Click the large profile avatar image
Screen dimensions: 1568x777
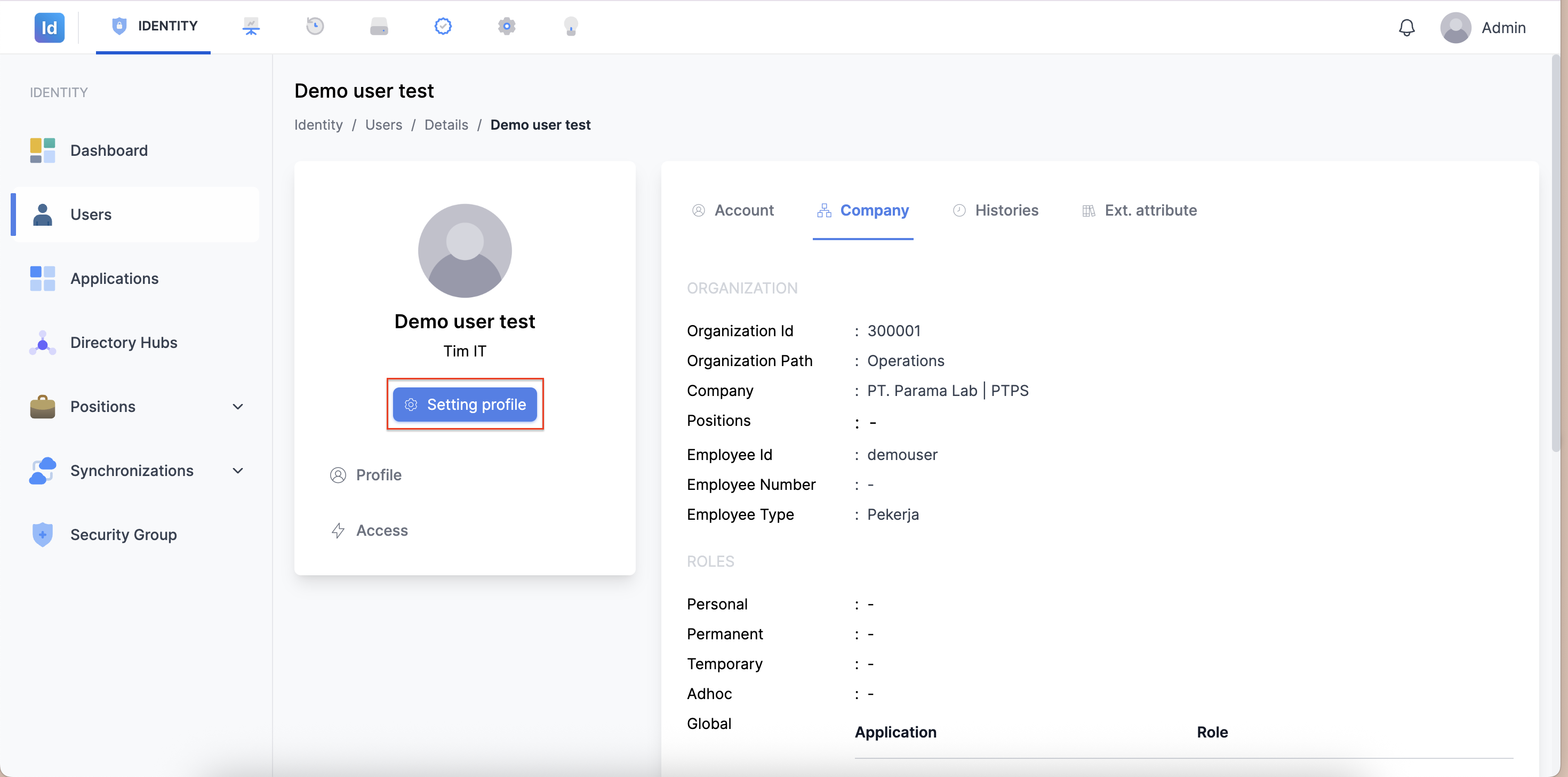coord(465,250)
